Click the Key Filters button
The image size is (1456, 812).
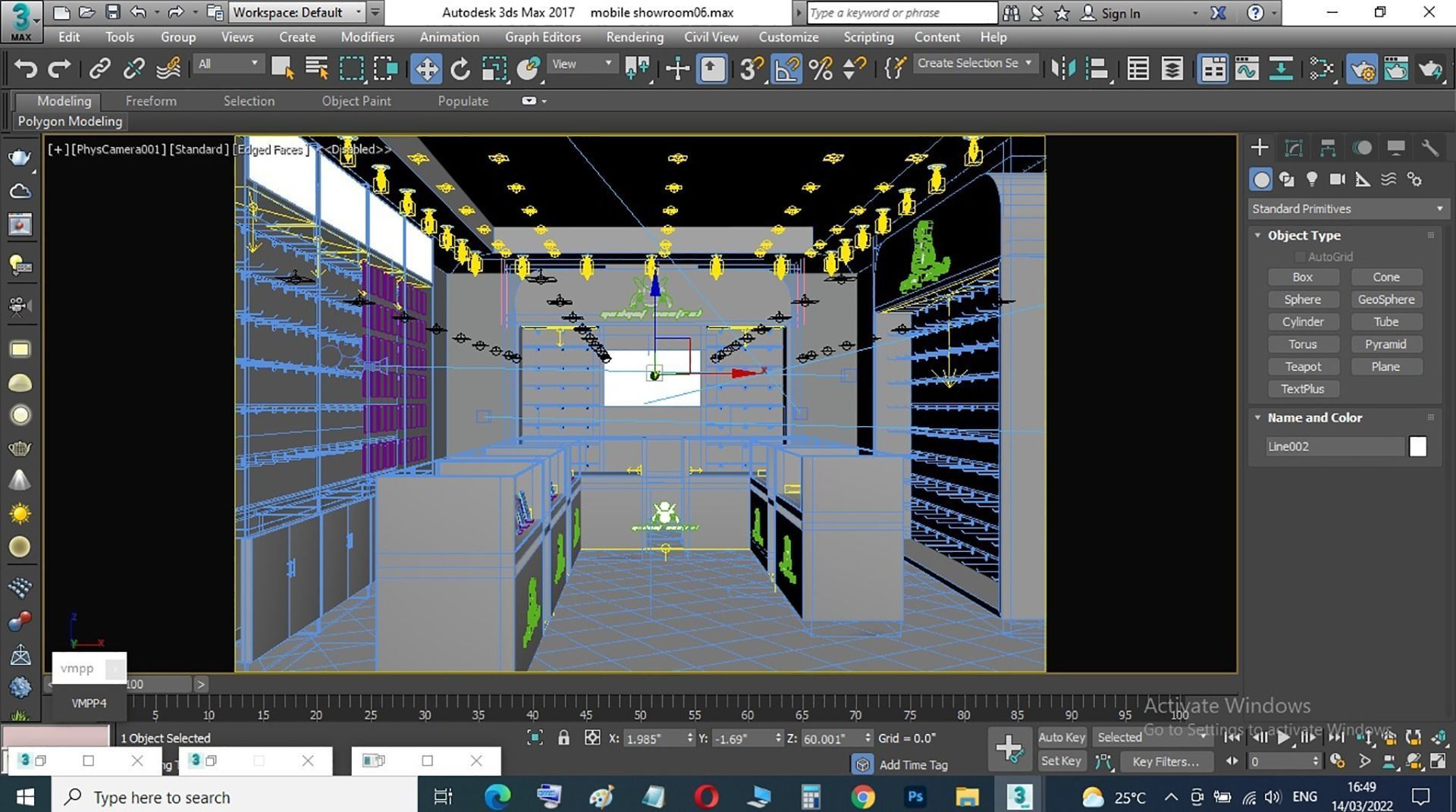tap(1166, 761)
